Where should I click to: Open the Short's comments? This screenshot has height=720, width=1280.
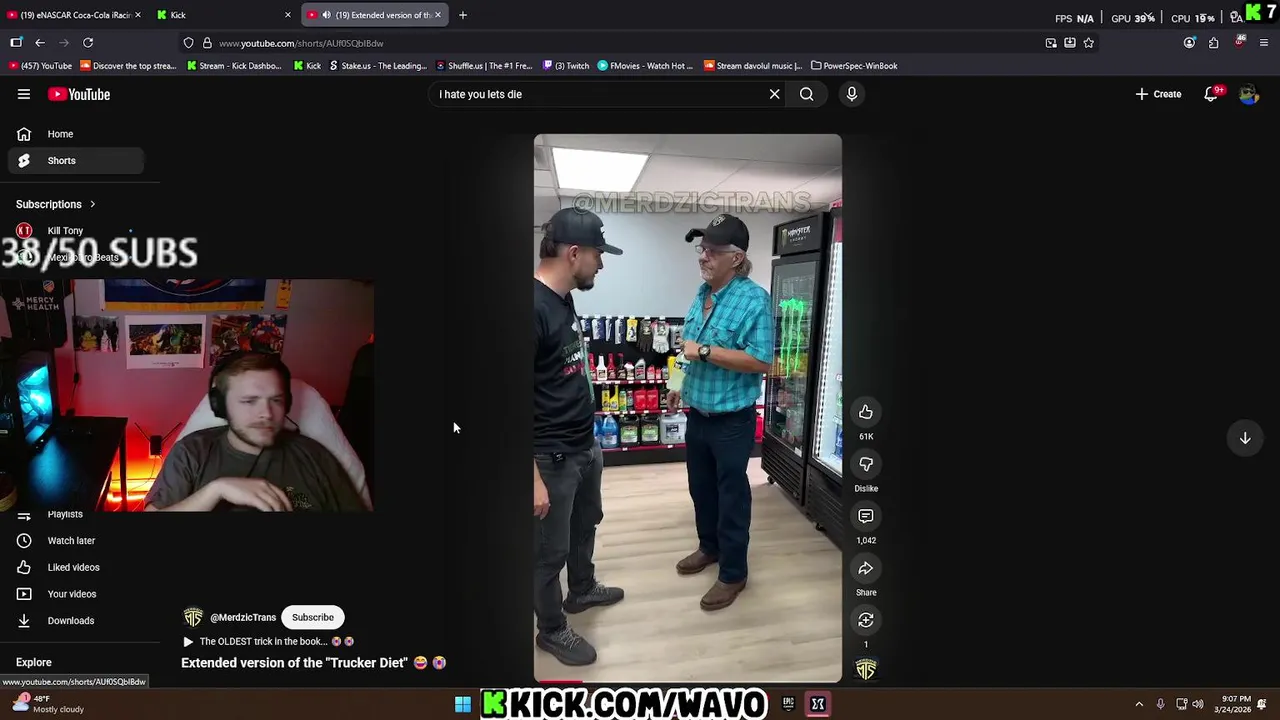(x=866, y=516)
